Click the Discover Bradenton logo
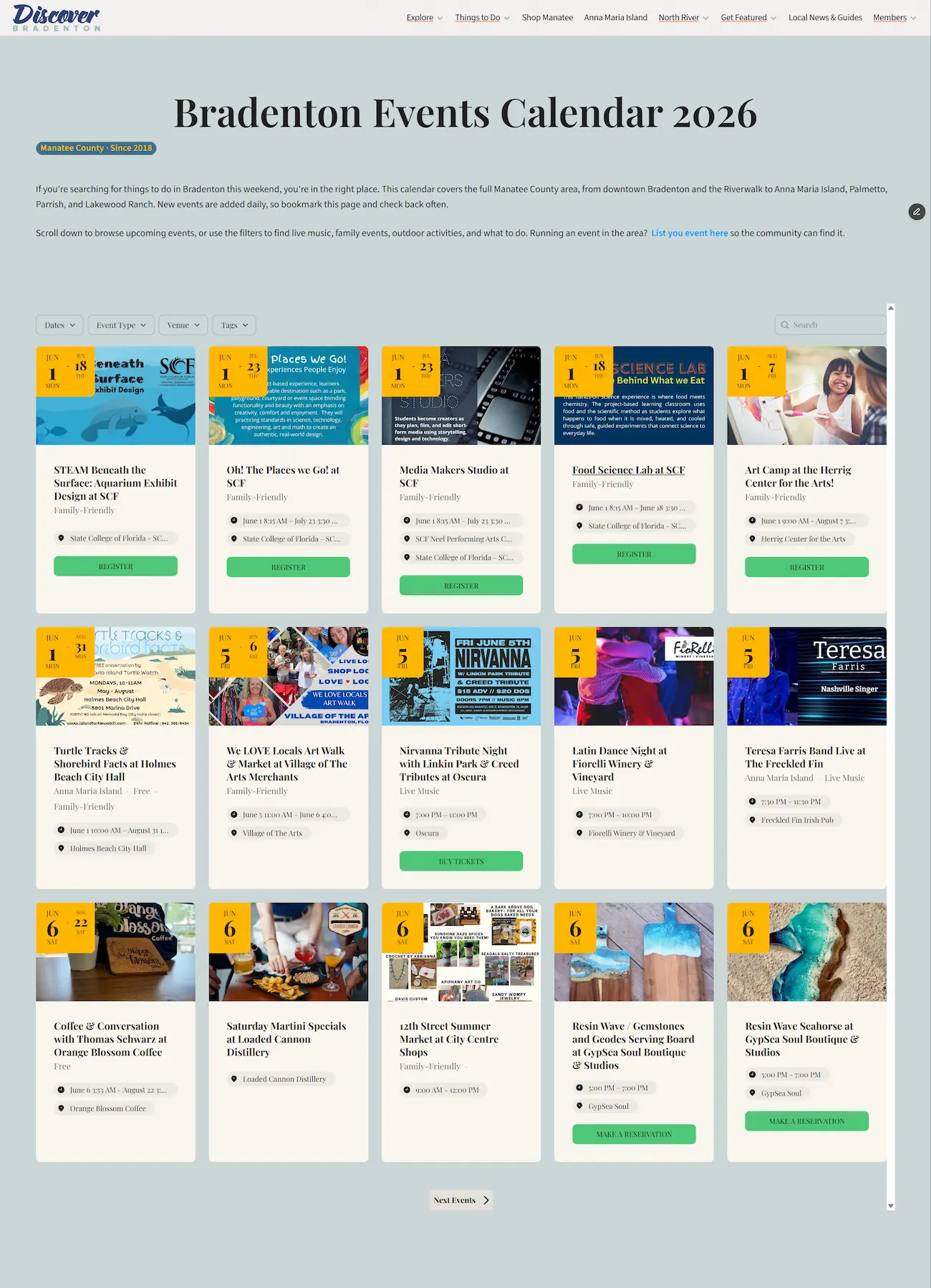931x1288 pixels. click(x=57, y=17)
